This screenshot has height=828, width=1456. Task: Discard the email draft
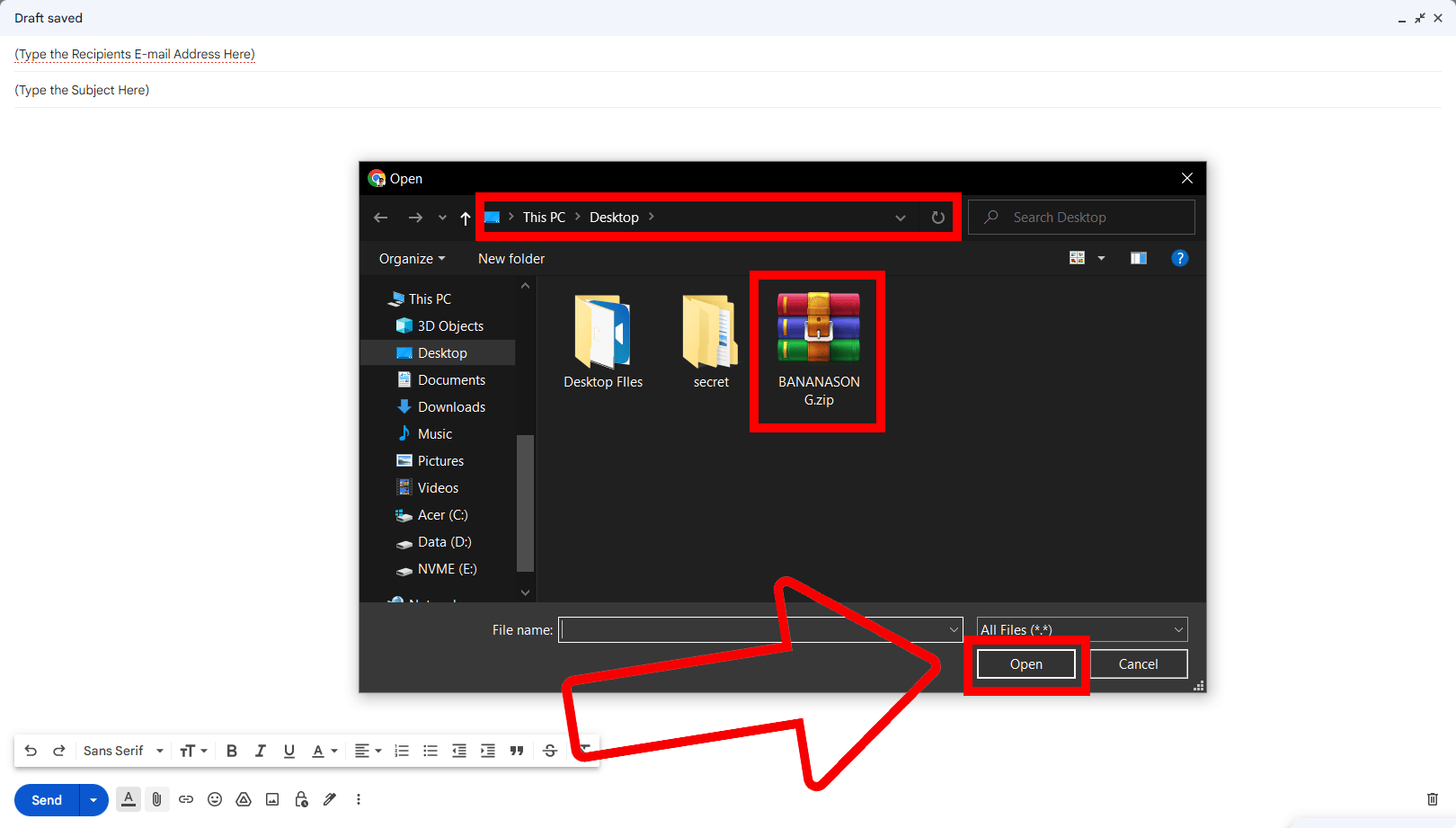click(x=1433, y=798)
